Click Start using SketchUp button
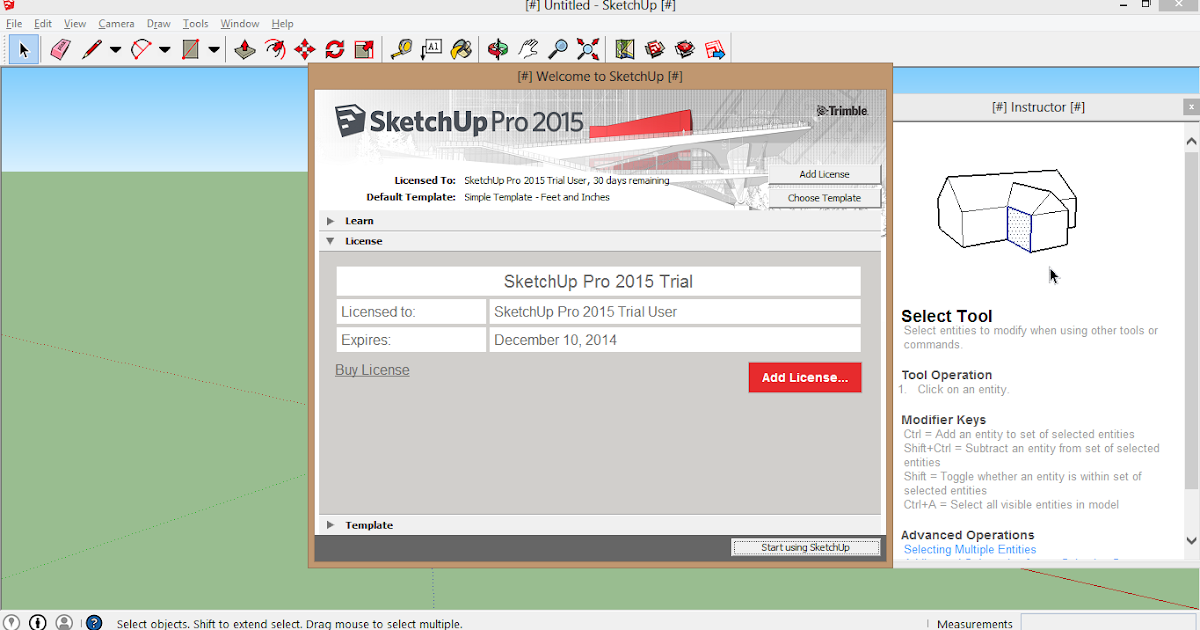This screenshot has height=630, width=1200. 805,547
